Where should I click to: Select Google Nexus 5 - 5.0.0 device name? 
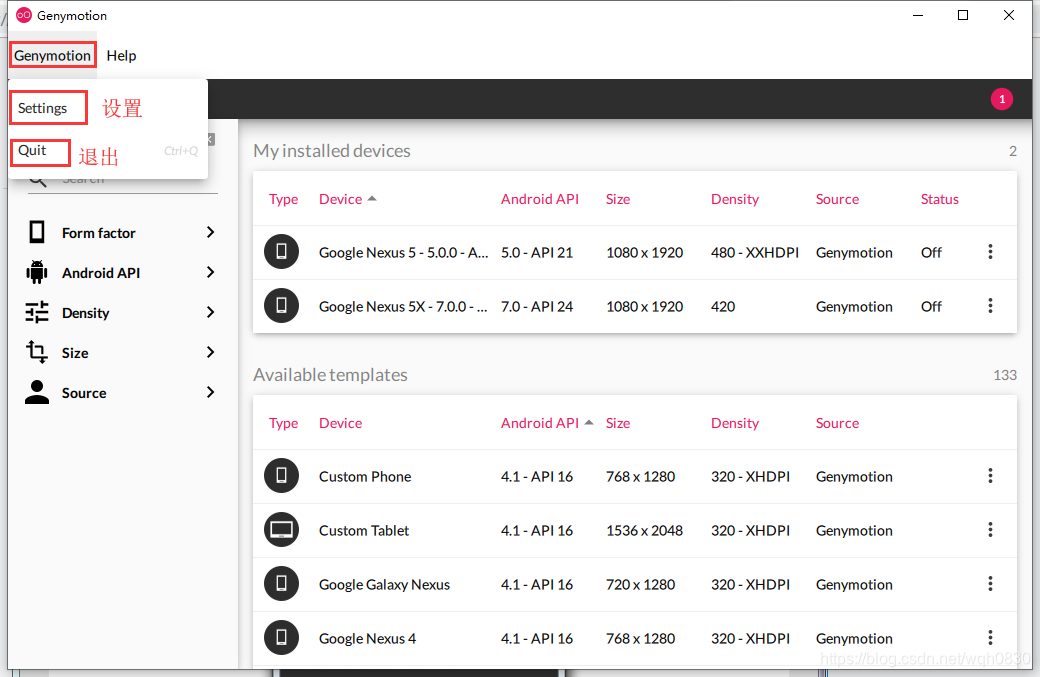pos(403,253)
